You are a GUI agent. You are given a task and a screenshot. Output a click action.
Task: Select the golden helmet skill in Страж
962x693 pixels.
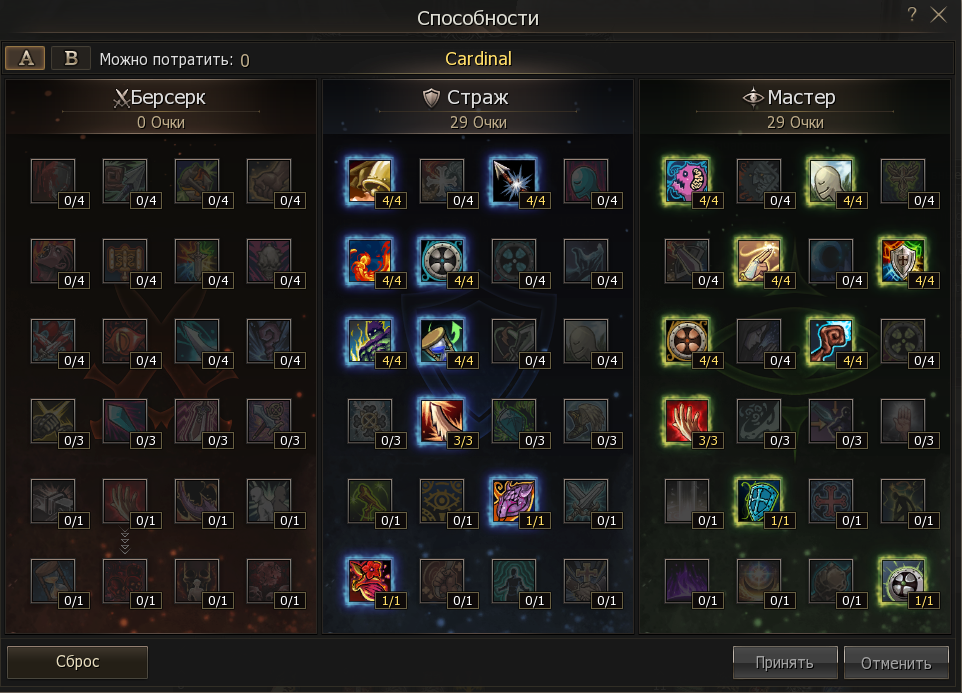coord(369,181)
